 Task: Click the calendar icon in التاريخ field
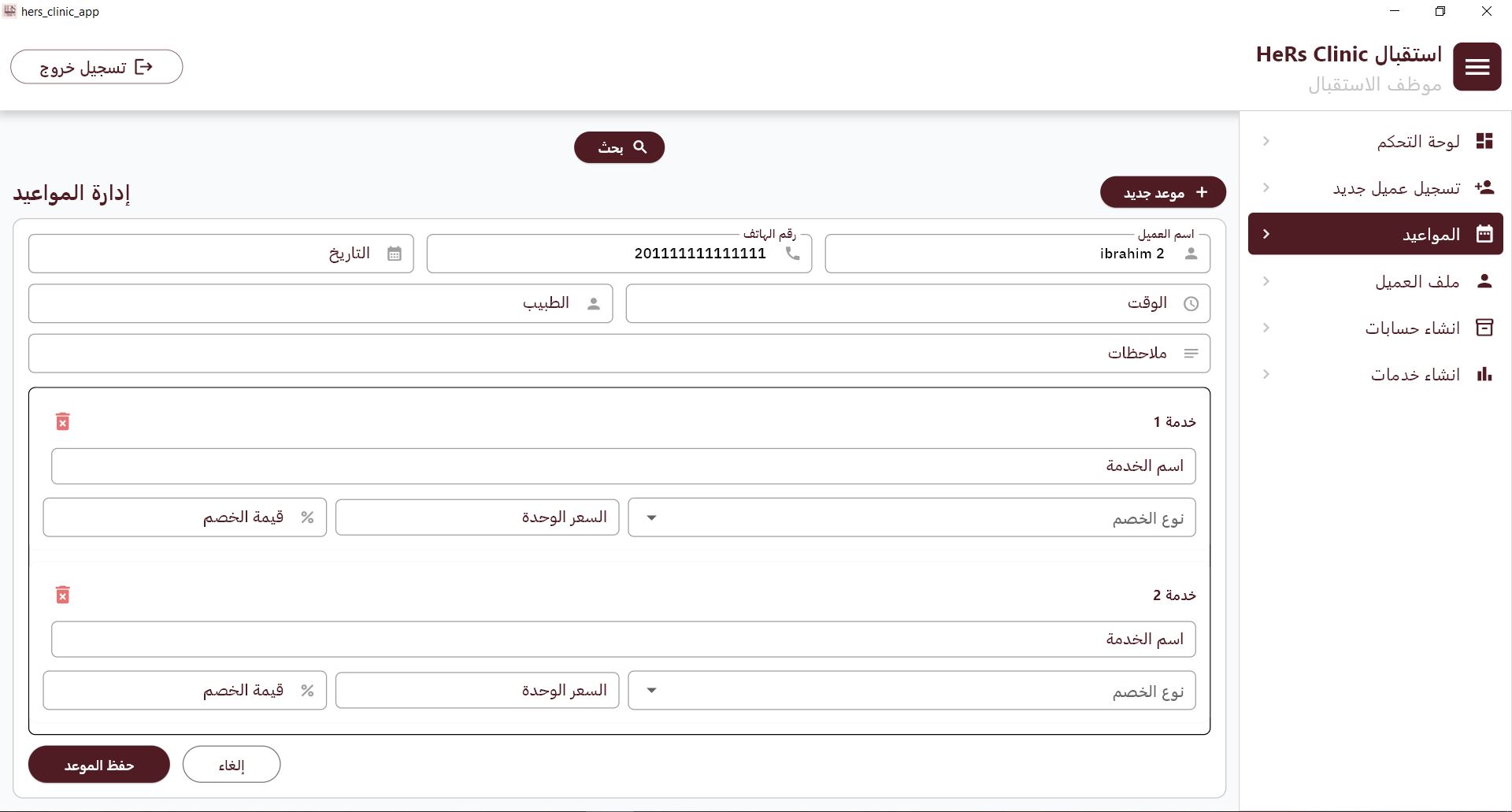pos(395,254)
